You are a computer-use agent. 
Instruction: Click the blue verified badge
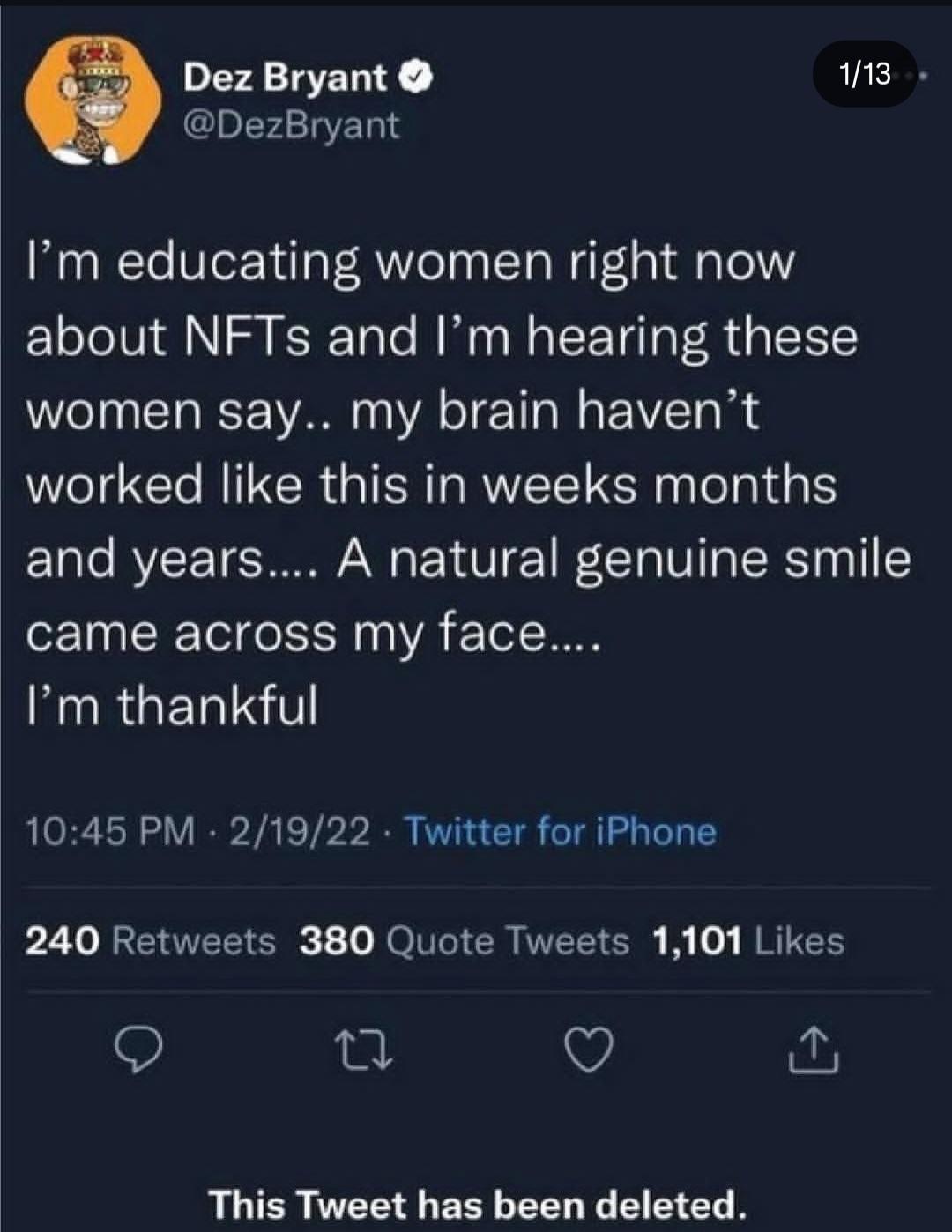pyautogui.click(x=417, y=78)
